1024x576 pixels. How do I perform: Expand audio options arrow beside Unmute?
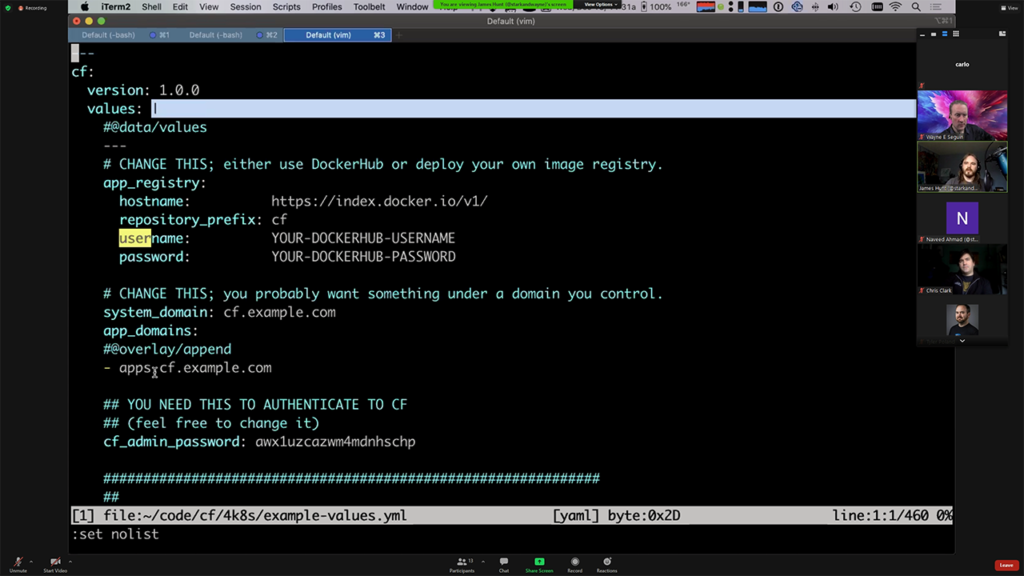click(31, 562)
